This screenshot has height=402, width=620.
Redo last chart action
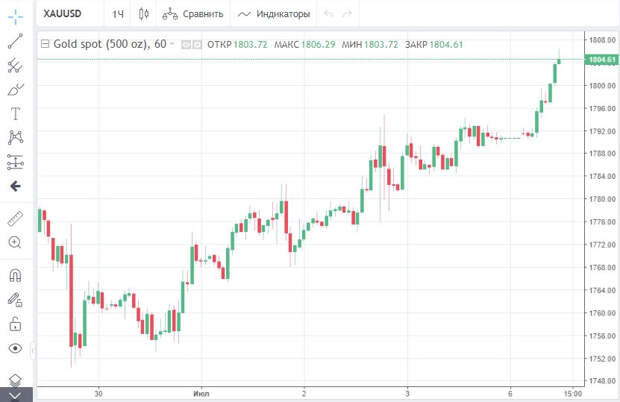pos(347,14)
